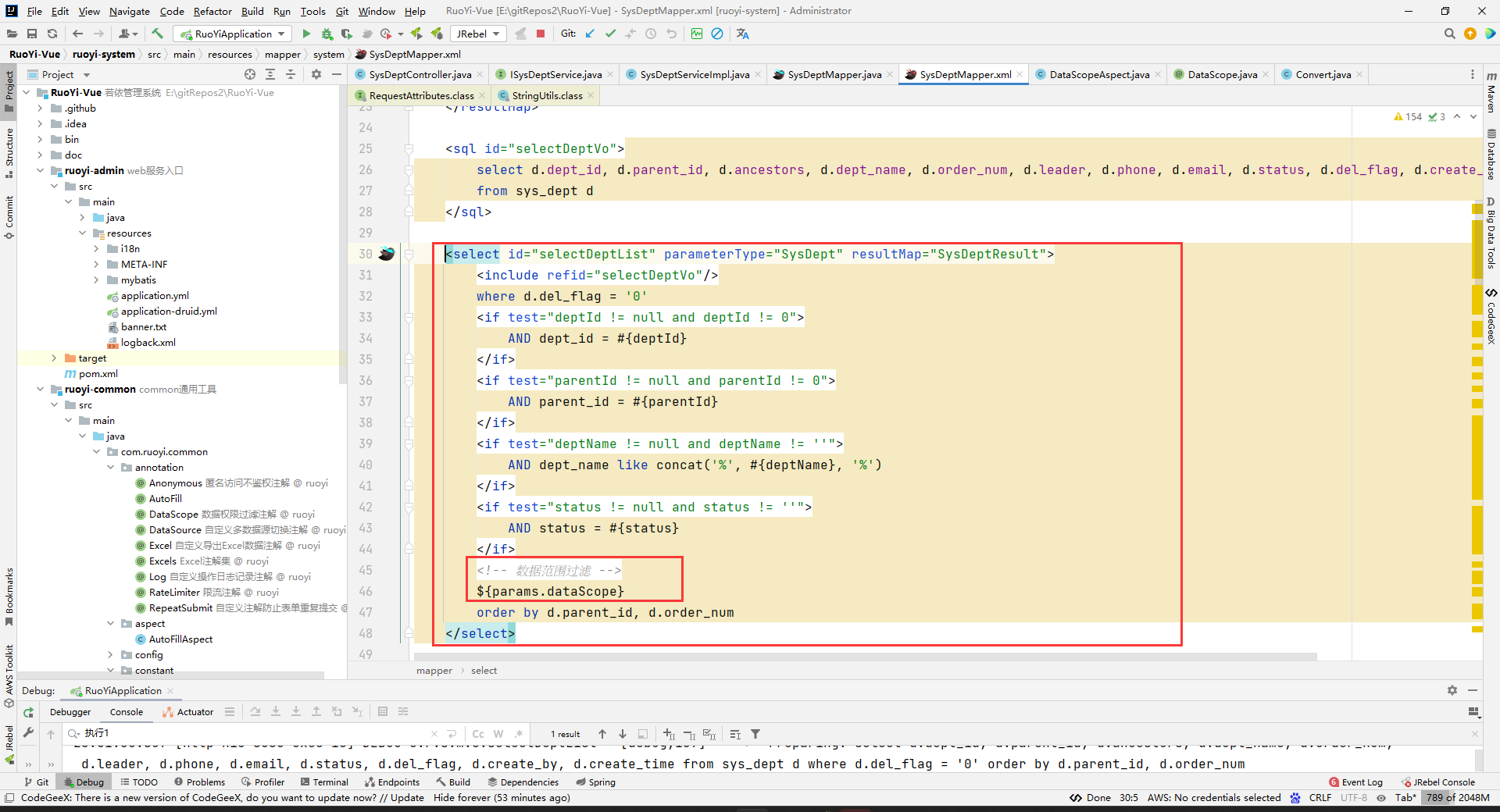Image resolution: width=1500 pixels, height=812 pixels.
Task: Click MyBatis bird gutter icon on line 30
Action: (x=387, y=254)
